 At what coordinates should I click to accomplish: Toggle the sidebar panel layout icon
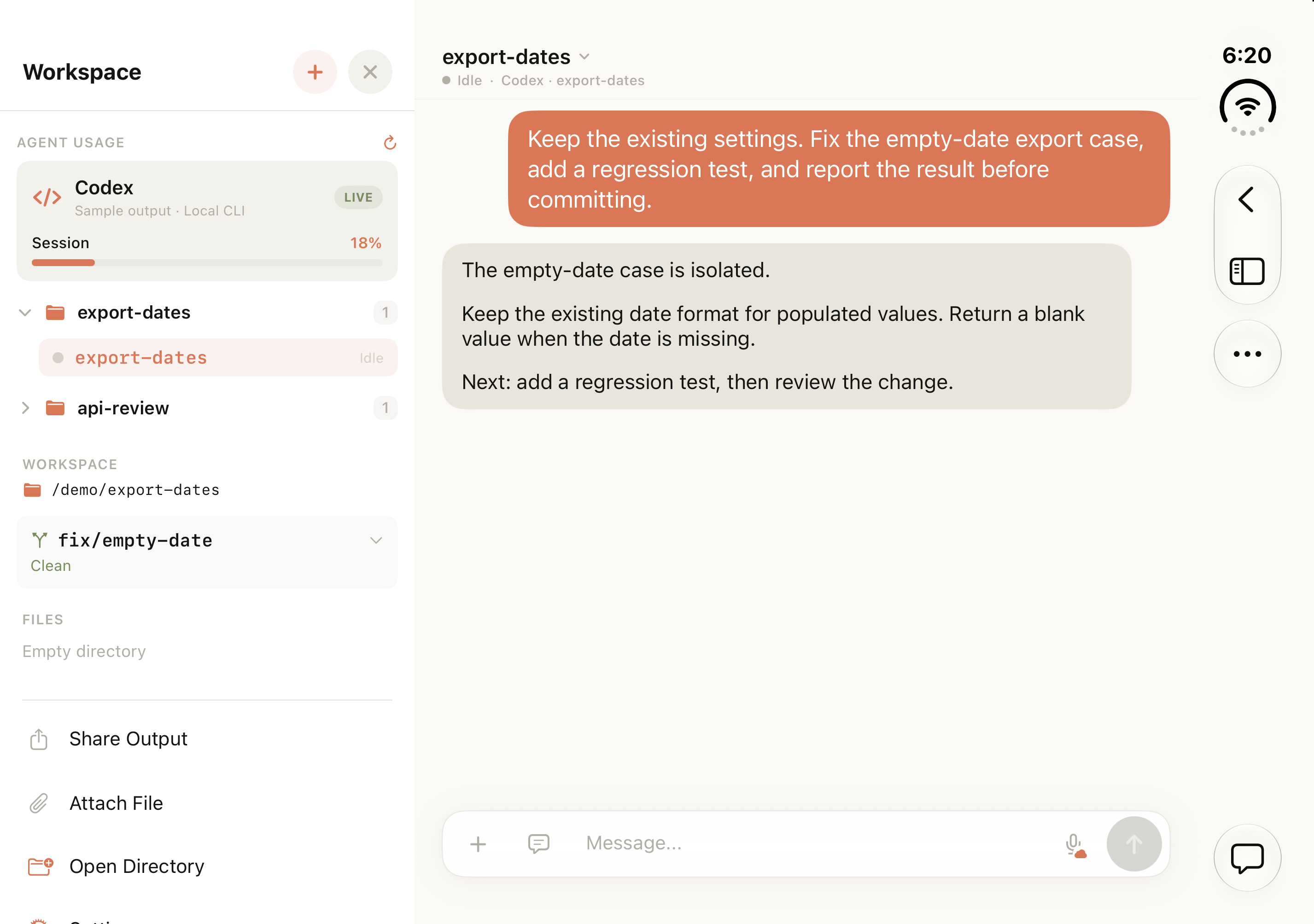click(1247, 272)
